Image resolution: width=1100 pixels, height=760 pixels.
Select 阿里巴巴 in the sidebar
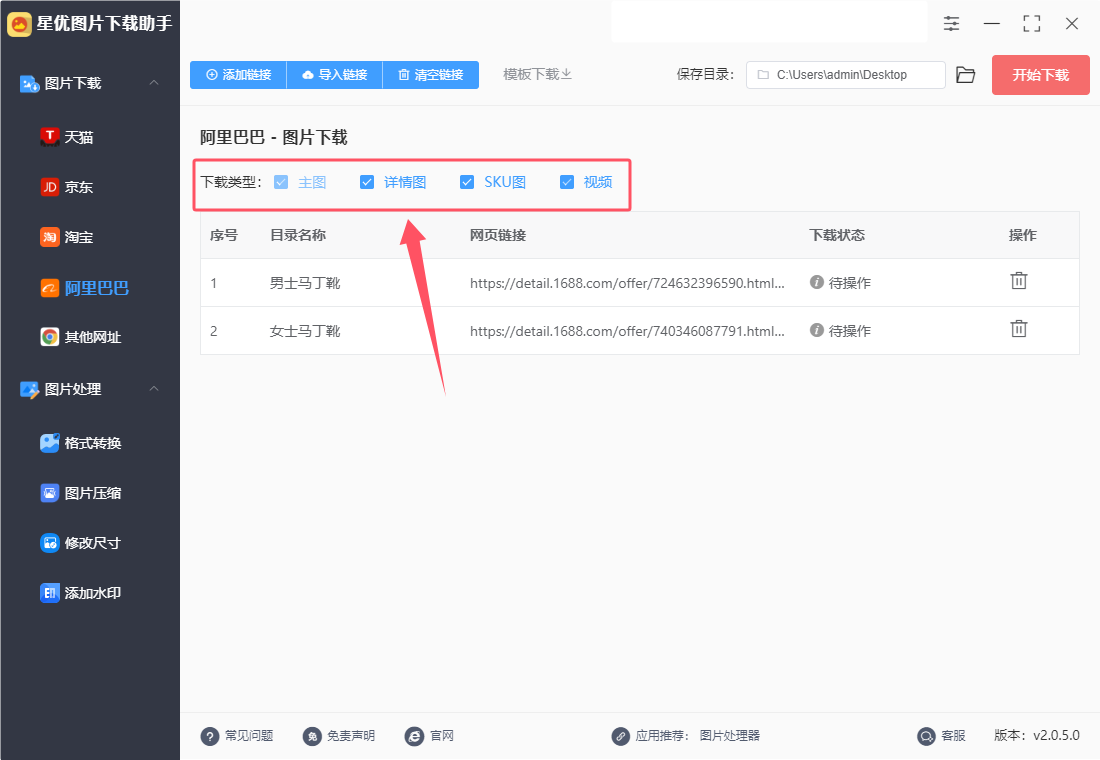coord(85,288)
